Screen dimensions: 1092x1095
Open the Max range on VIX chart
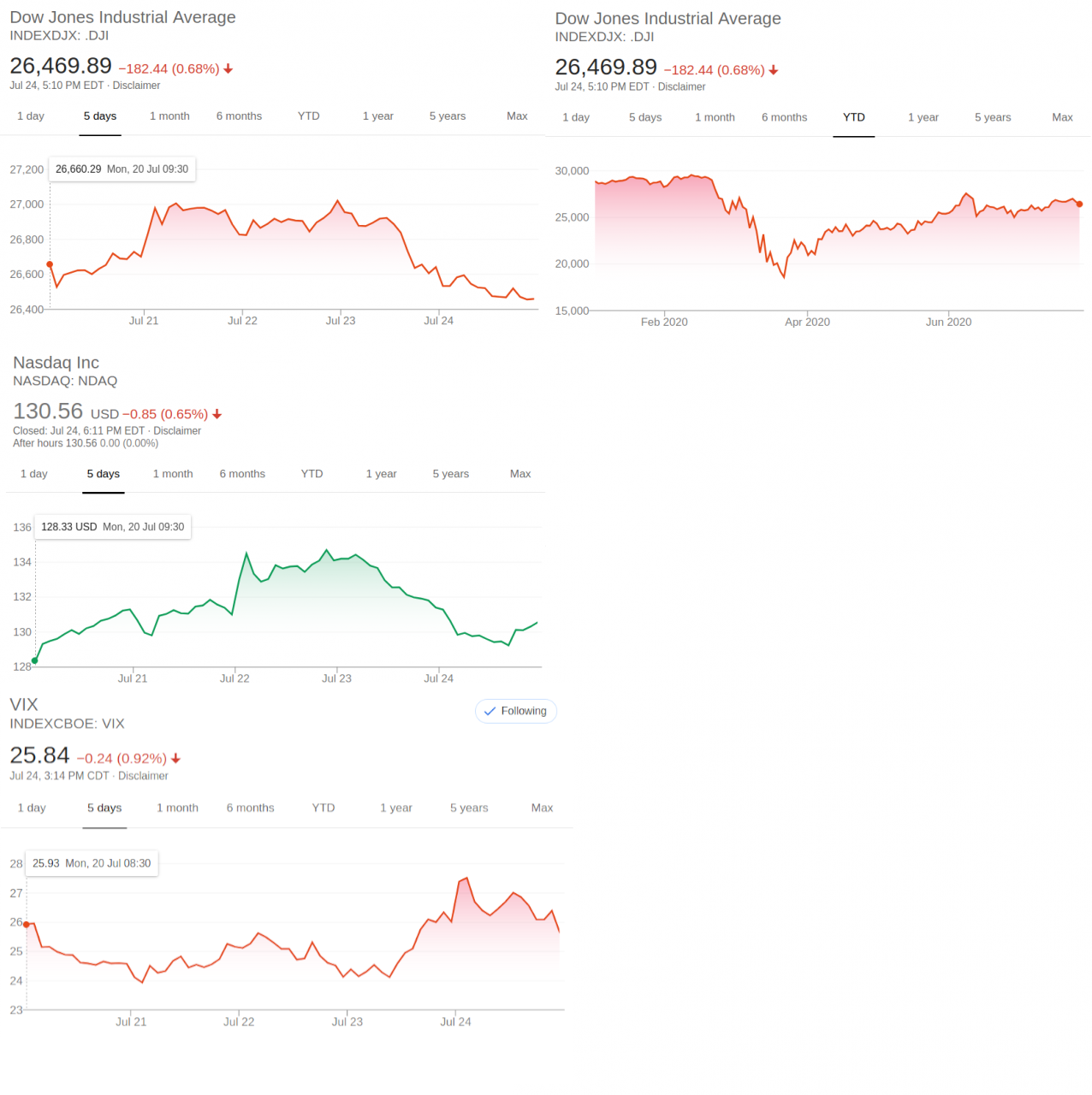click(542, 808)
